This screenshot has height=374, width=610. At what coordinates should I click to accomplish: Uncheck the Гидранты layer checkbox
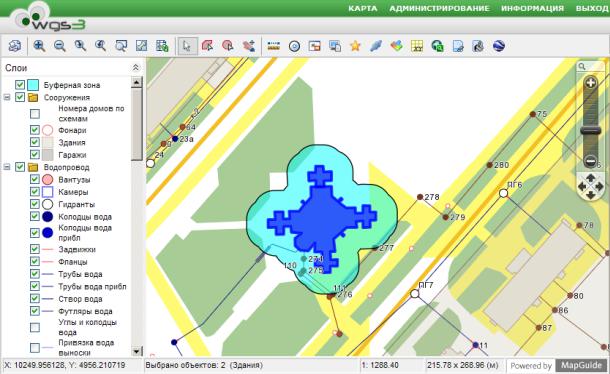(35, 204)
